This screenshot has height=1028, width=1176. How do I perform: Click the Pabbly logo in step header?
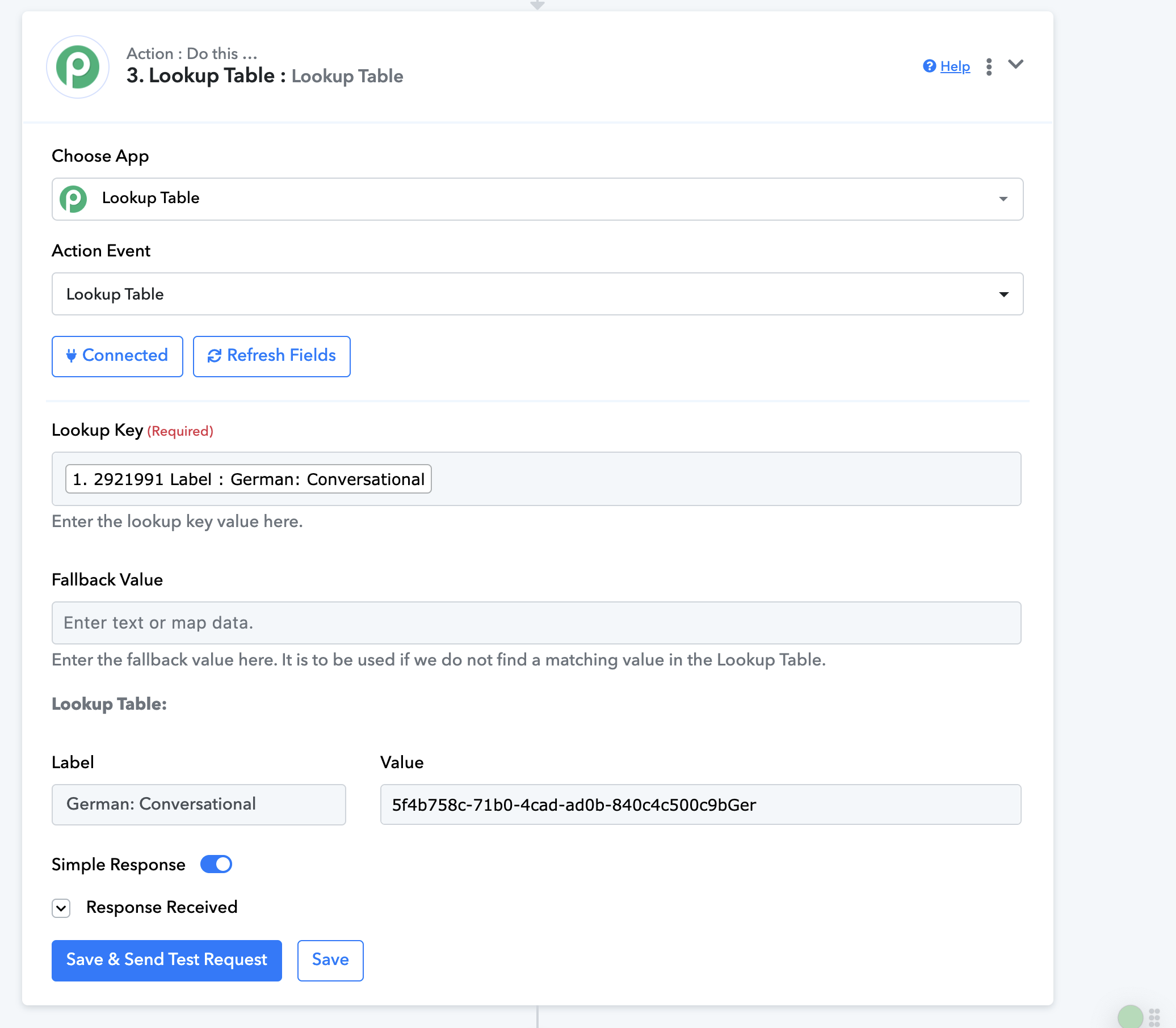(x=78, y=67)
